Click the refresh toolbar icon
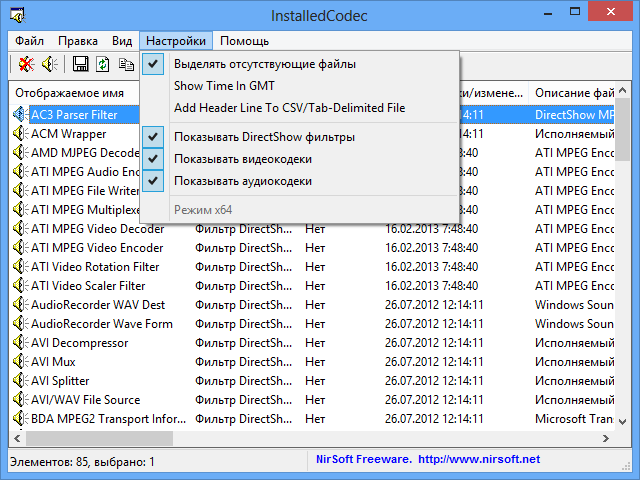 tap(103, 64)
